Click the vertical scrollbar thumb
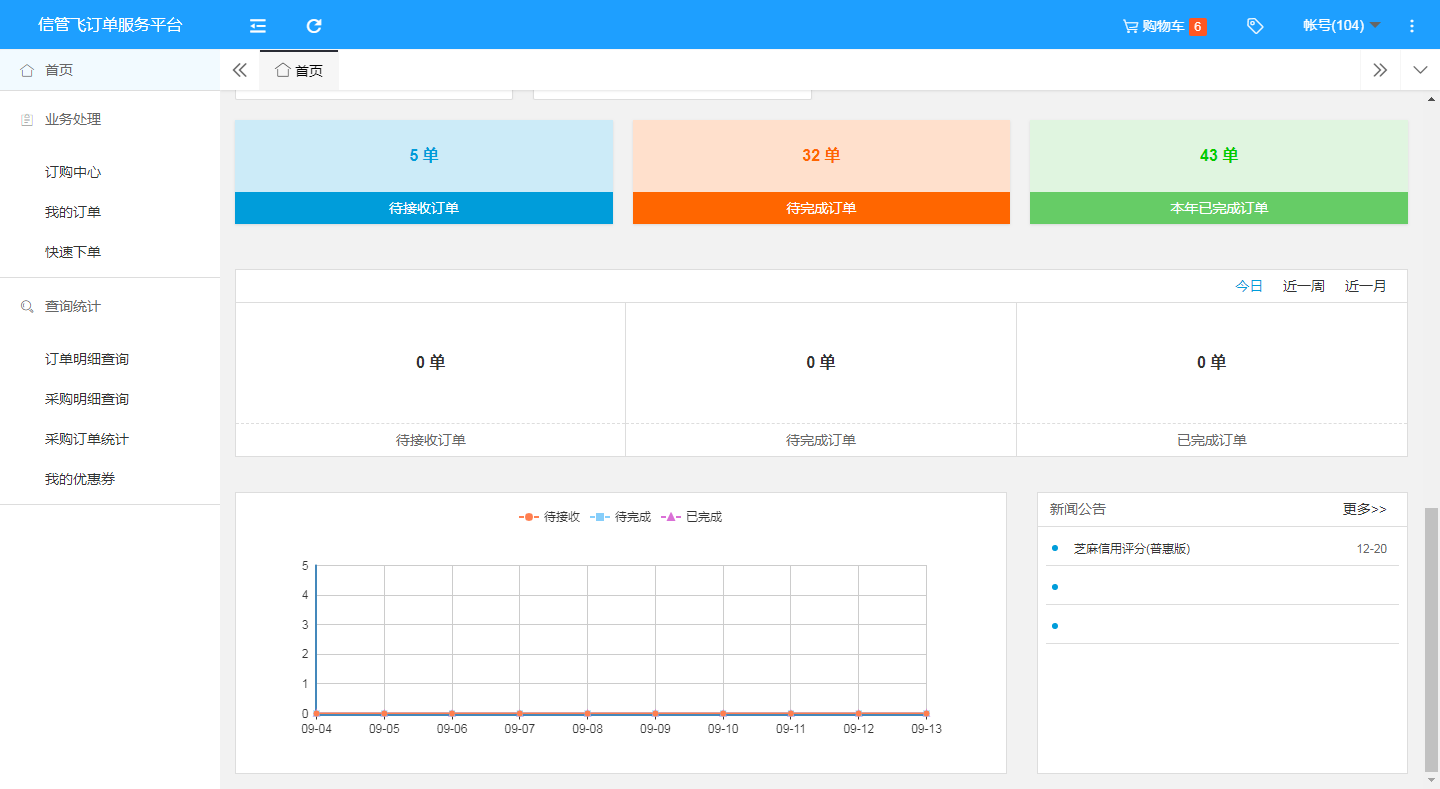Screen dimensions: 1440x789 click(1431, 638)
